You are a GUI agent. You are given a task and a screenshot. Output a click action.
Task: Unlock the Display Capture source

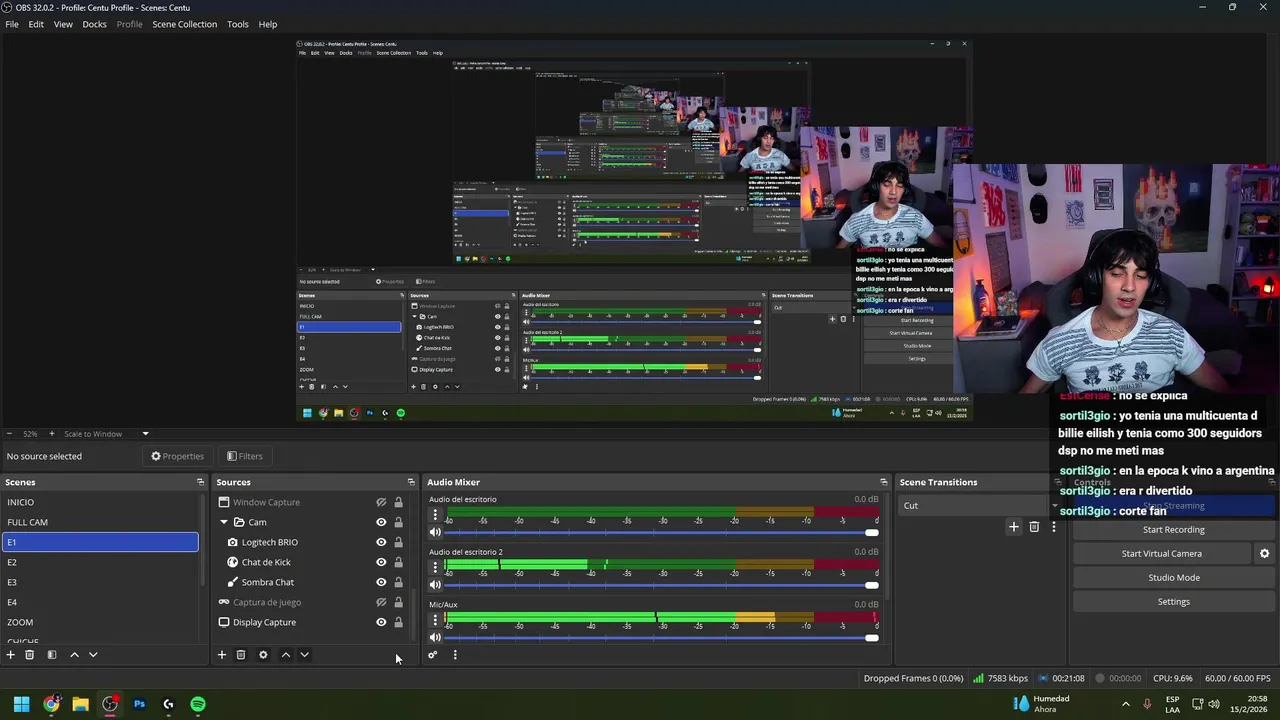tap(398, 622)
